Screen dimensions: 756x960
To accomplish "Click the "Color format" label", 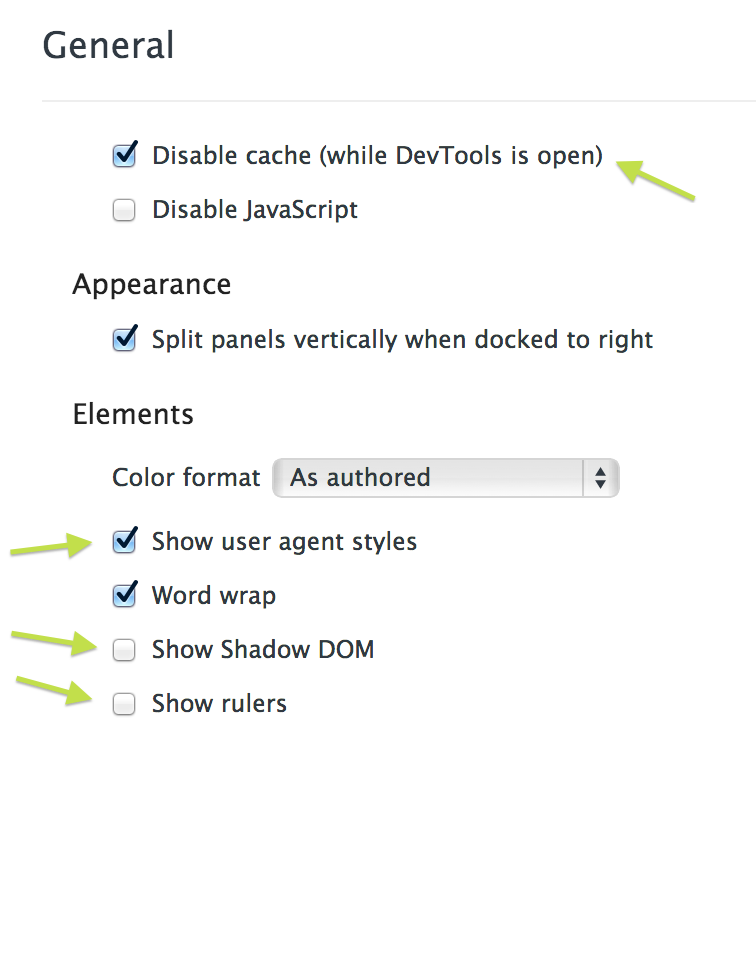I will click(186, 478).
